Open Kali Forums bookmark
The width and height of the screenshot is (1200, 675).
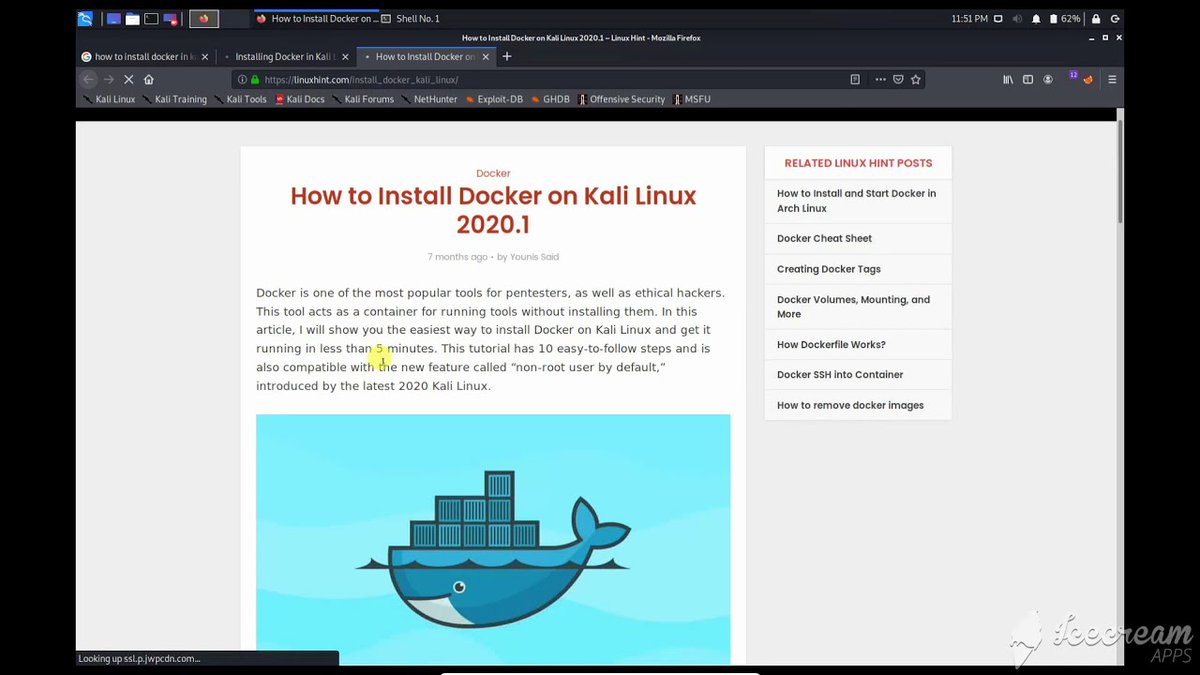(x=363, y=99)
